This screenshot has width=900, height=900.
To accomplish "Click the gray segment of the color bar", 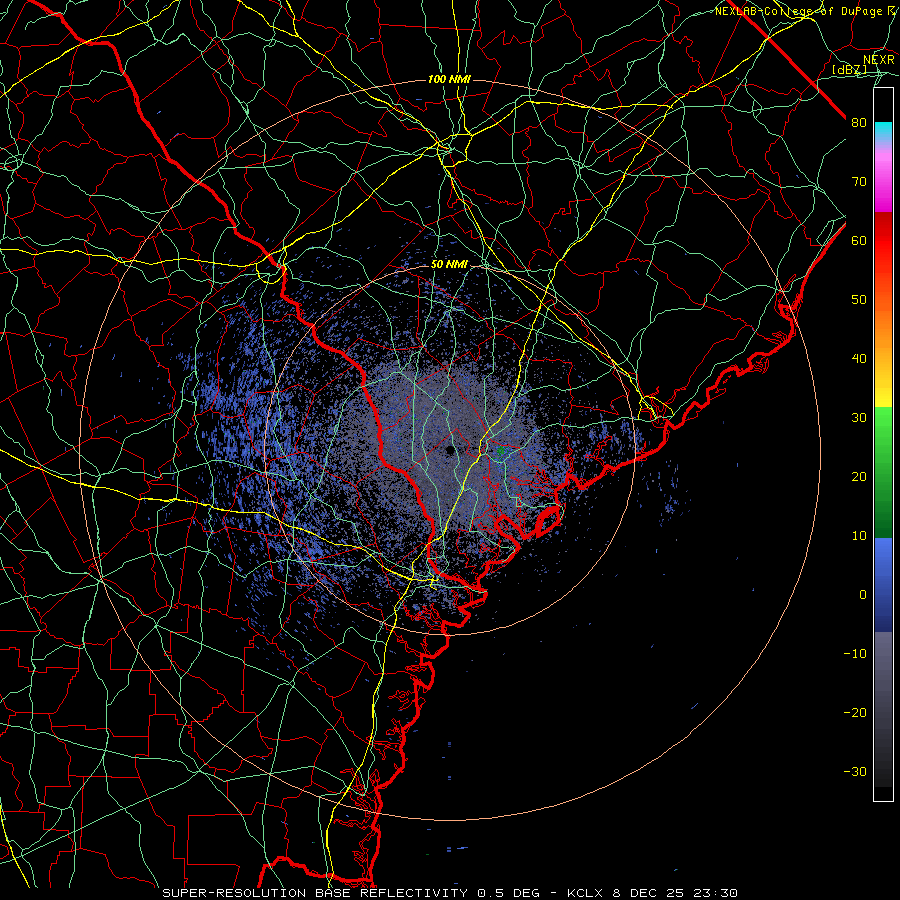I will coord(883,709).
